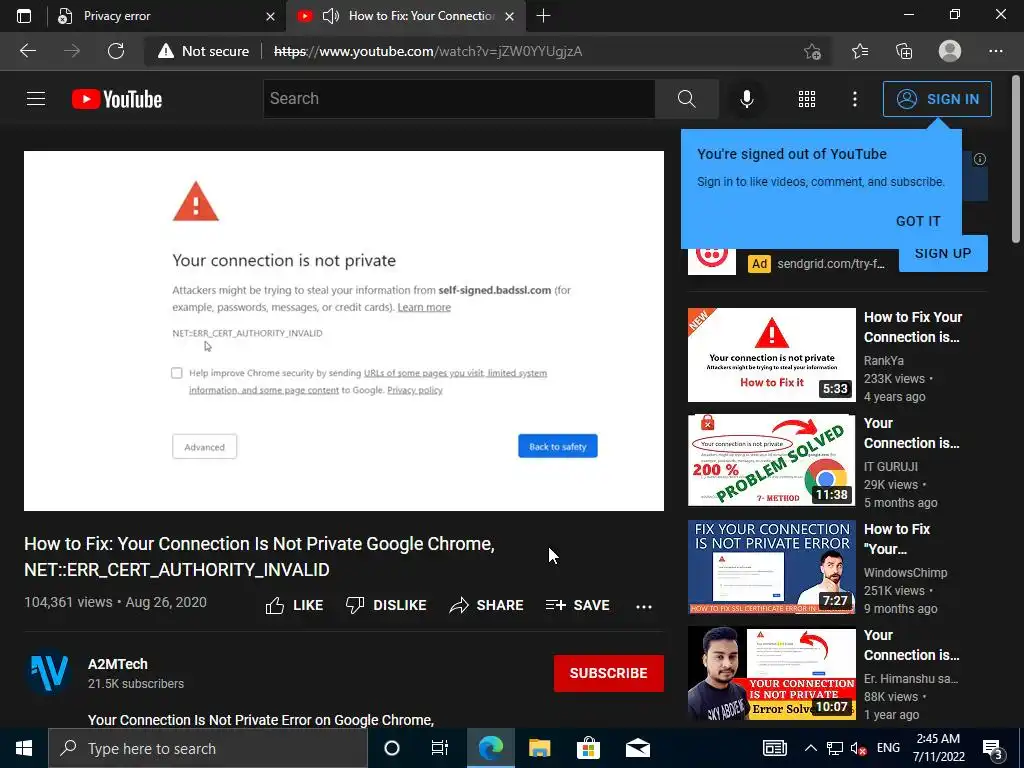Click the Not secure warning indicator
1024x768 pixels.
pyautogui.click(x=204, y=51)
